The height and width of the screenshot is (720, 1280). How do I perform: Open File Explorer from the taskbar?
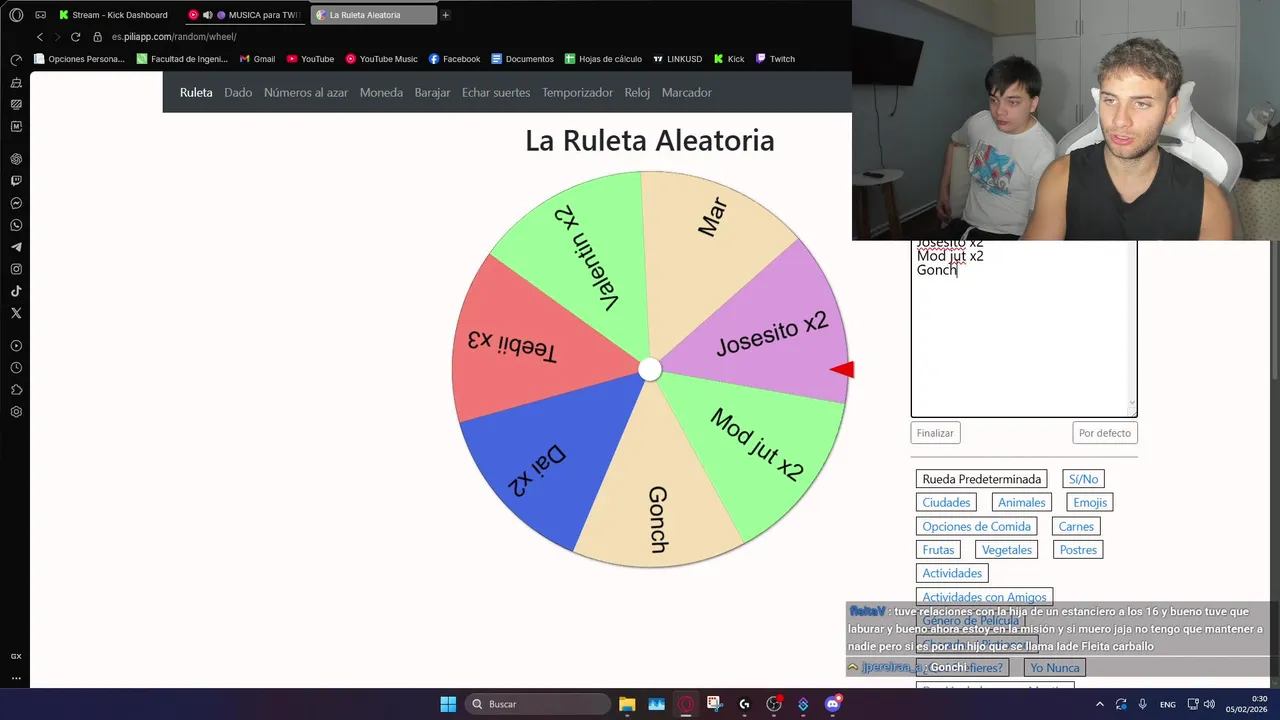click(x=627, y=704)
